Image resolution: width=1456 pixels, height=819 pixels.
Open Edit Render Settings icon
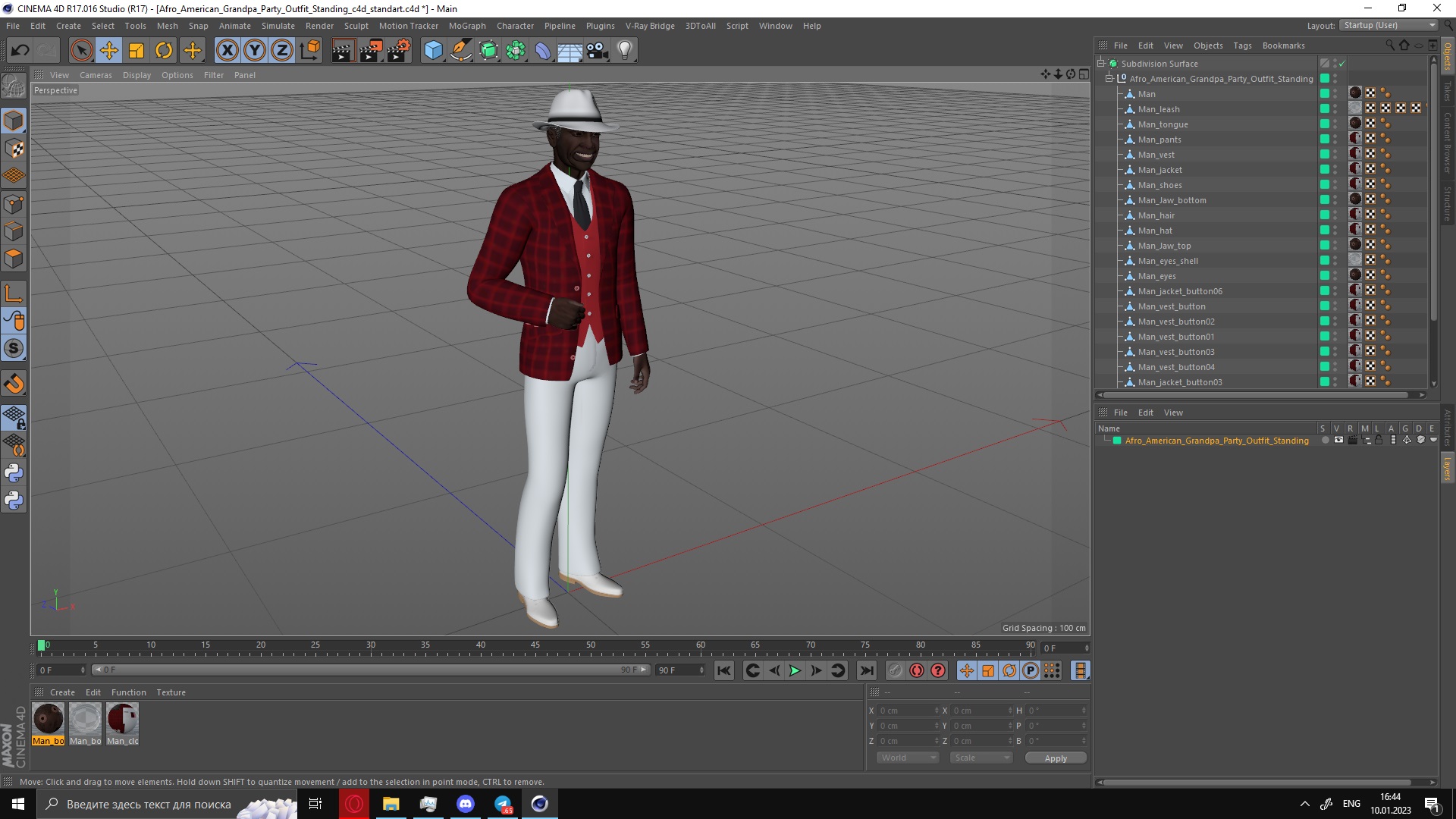(398, 51)
